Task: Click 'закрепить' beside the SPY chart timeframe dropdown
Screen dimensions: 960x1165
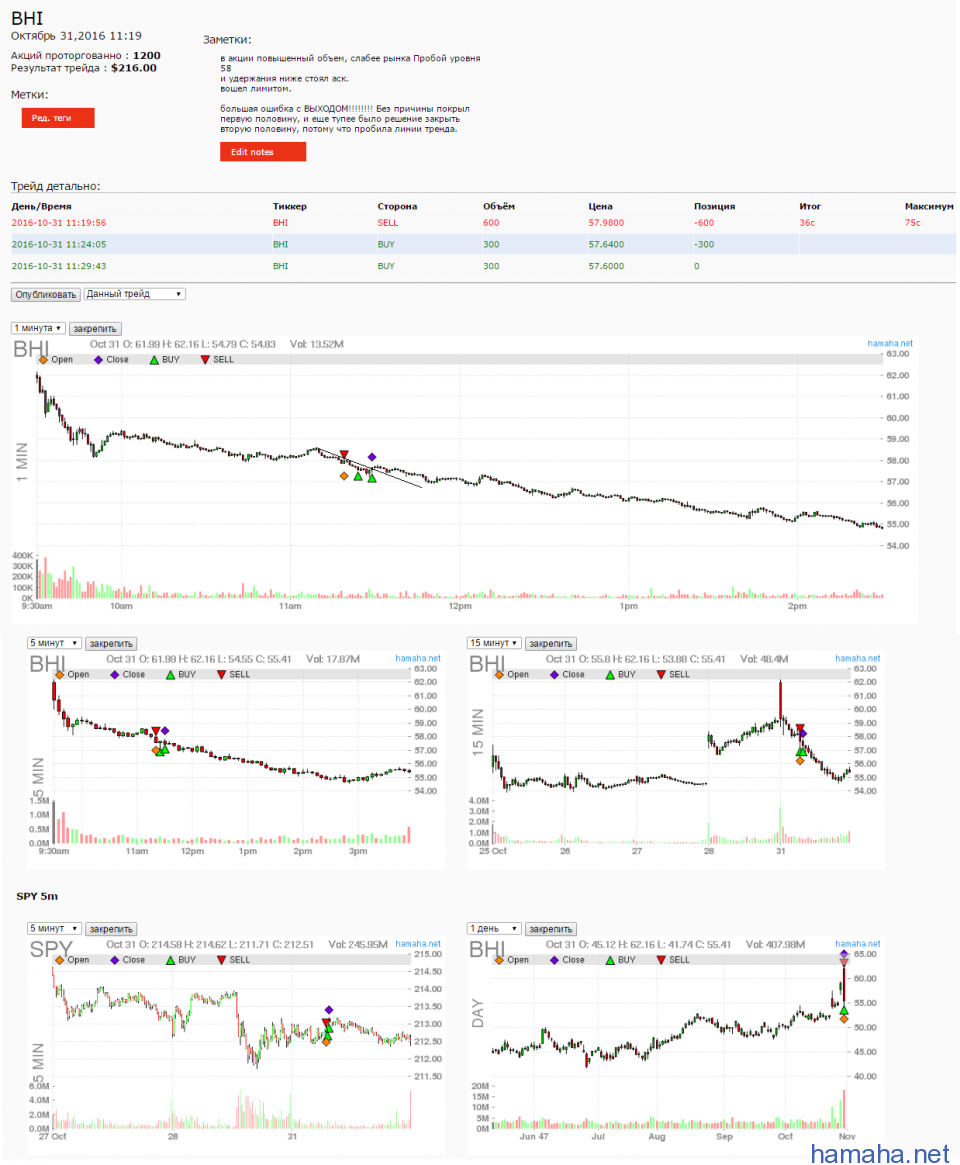Action: coord(110,929)
